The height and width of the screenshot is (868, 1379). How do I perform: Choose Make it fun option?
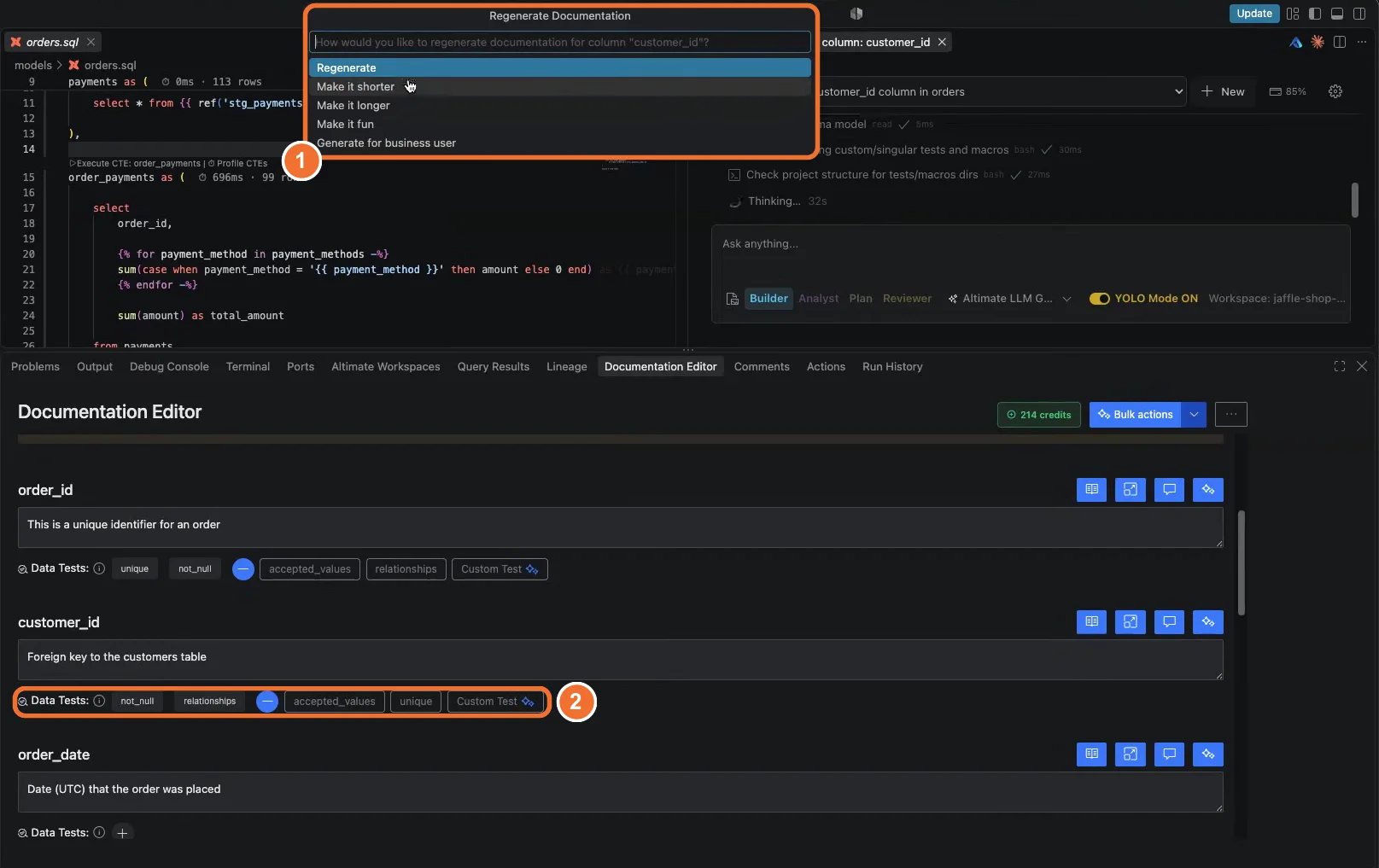559,124
